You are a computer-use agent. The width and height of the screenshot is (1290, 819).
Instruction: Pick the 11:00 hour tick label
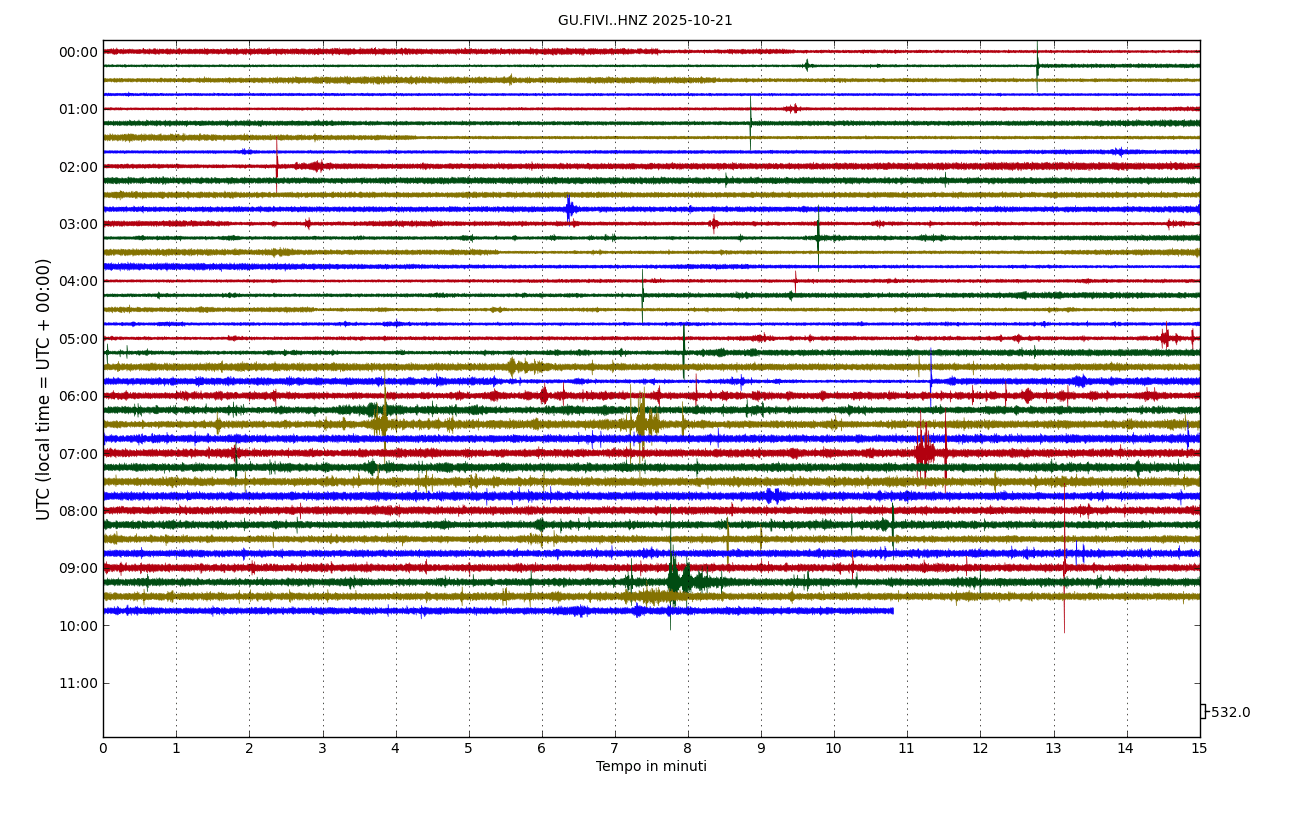(78, 683)
